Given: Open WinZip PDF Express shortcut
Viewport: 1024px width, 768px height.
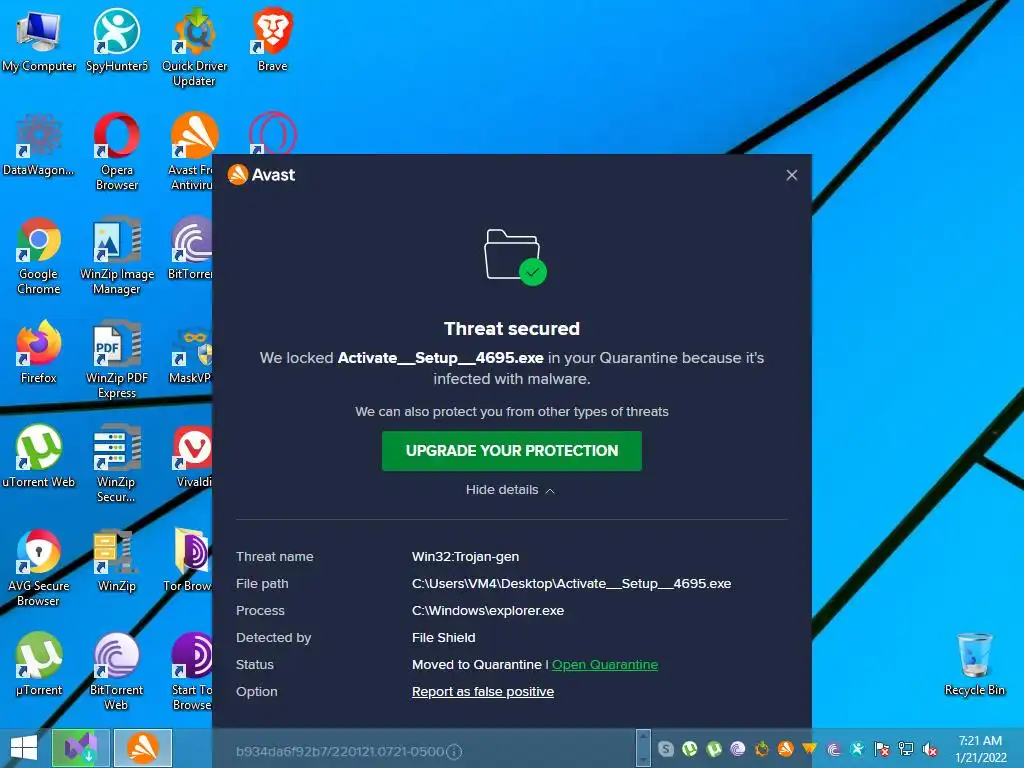Looking at the screenshot, I should point(117,360).
